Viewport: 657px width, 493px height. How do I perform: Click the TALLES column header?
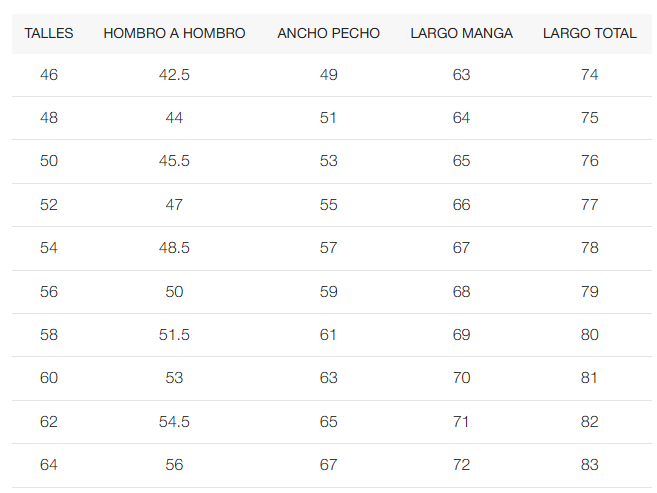pyautogui.click(x=49, y=33)
